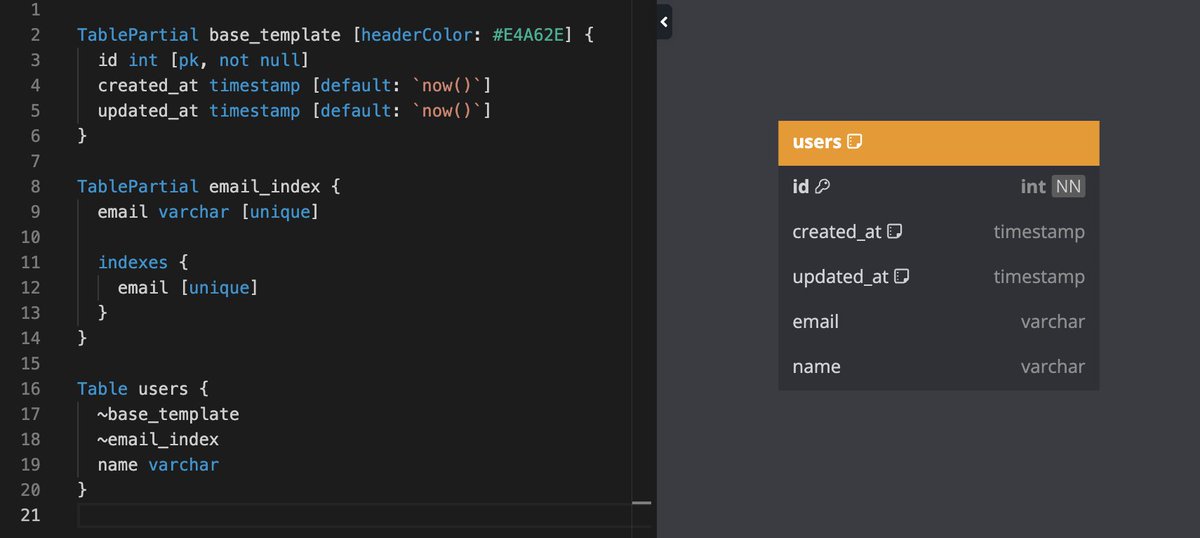Click the note icon beside created_at field
The height and width of the screenshot is (538, 1200).
click(895, 232)
